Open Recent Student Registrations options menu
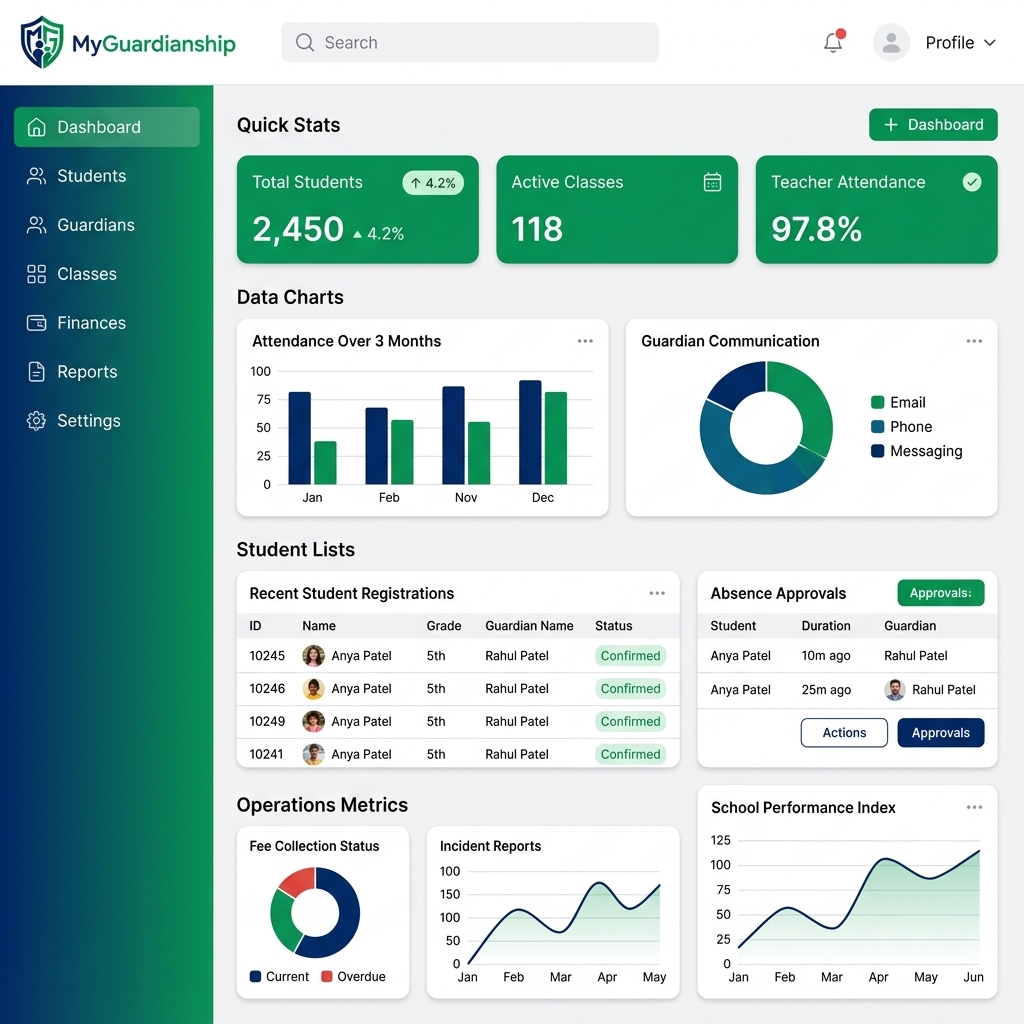The width and height of the screenshot is (1024, 1024). [657, 593]
